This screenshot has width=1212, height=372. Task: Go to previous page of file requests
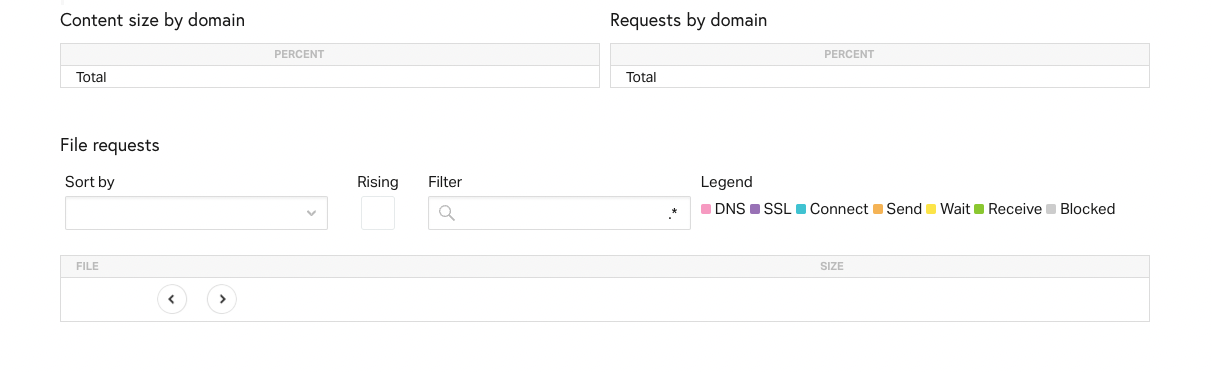(x=172, y=299)
